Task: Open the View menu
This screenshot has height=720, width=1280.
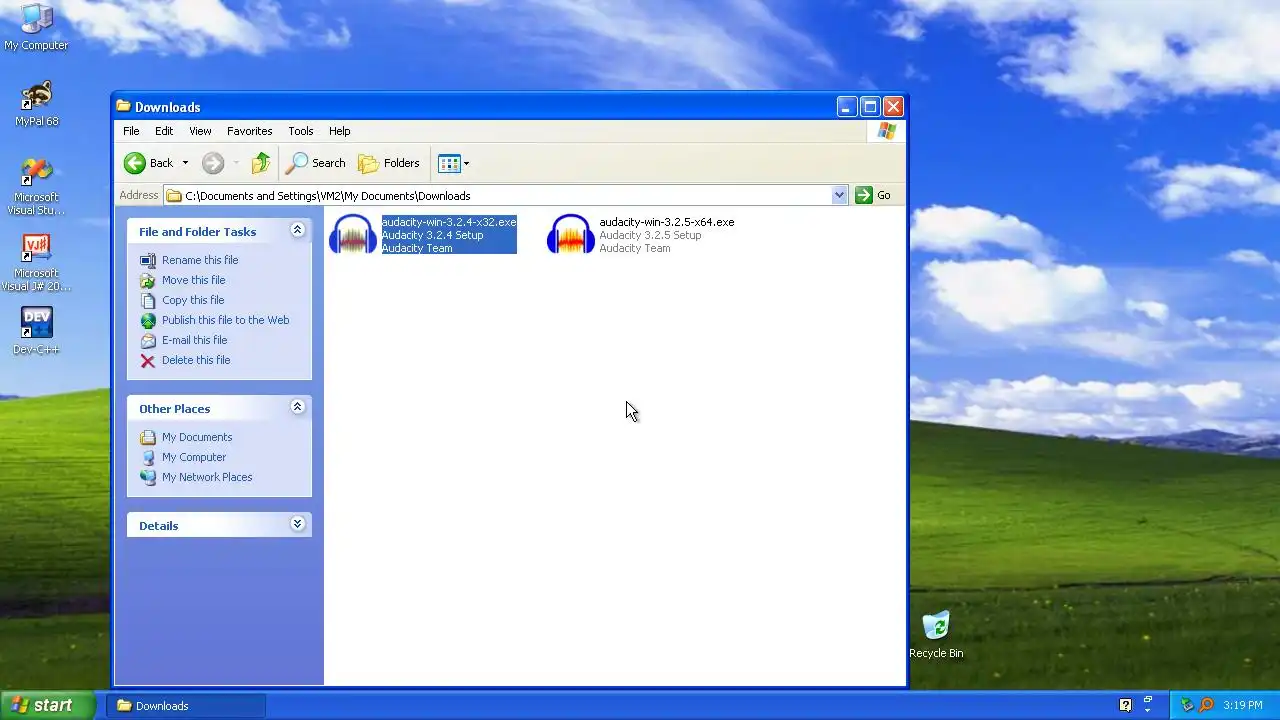Action: point(200,131)
